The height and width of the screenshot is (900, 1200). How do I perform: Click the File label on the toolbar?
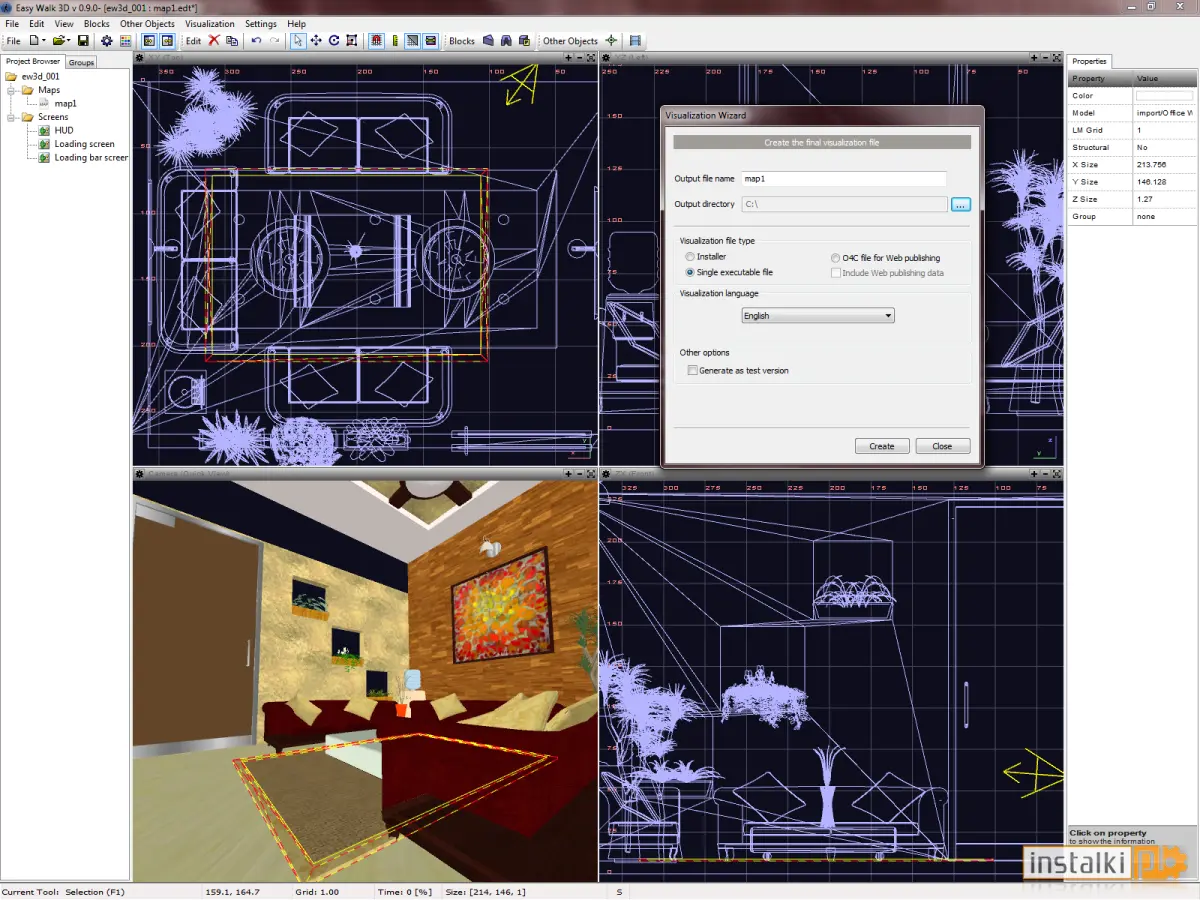click(14, 41)
